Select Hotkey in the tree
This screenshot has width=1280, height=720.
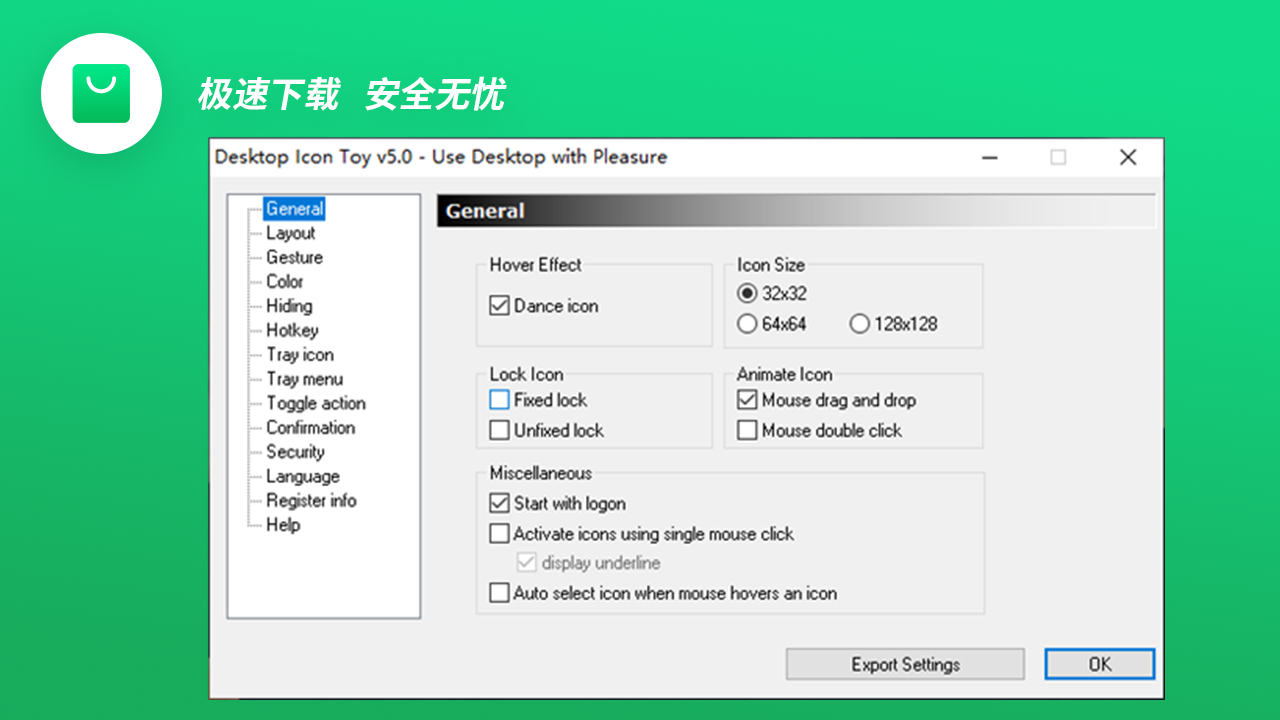pos(292,330)
